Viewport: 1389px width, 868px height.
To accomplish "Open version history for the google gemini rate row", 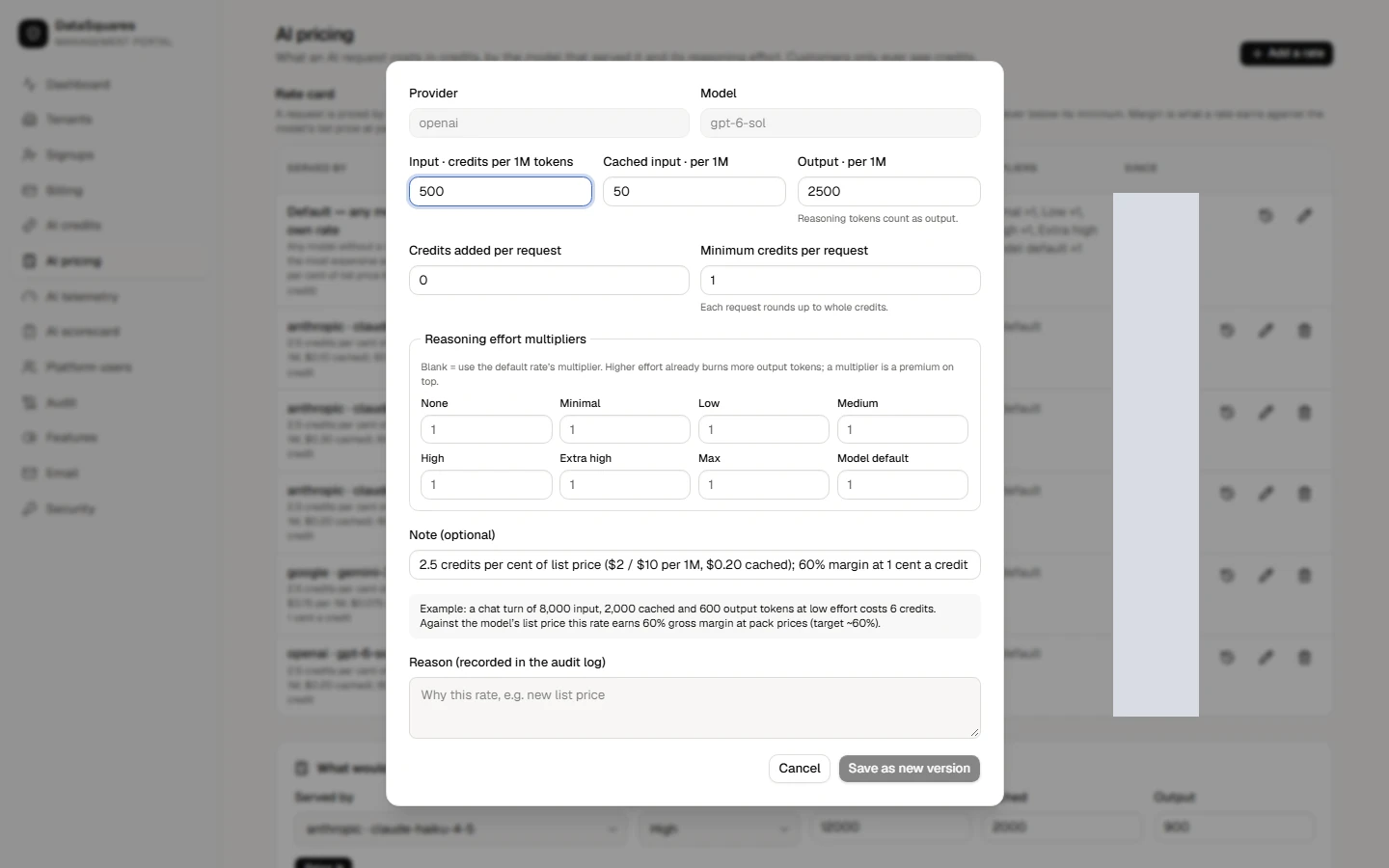I will [x=1227, y=576].
